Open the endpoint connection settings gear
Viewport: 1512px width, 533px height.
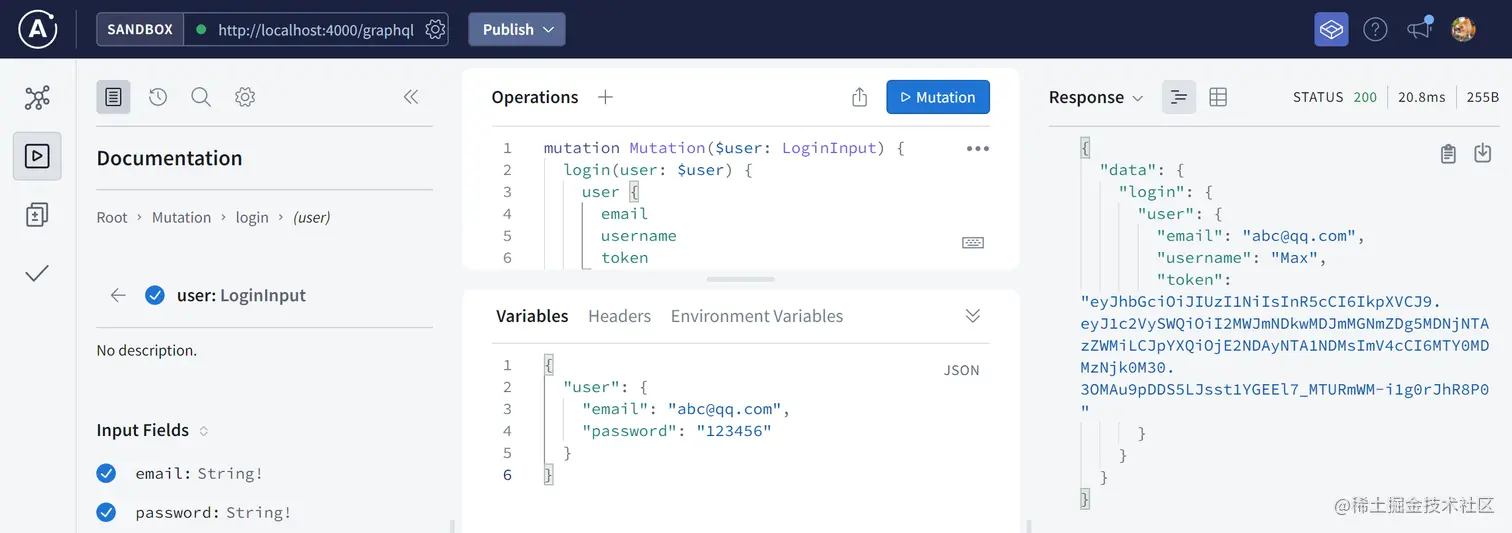click(435, 29)
